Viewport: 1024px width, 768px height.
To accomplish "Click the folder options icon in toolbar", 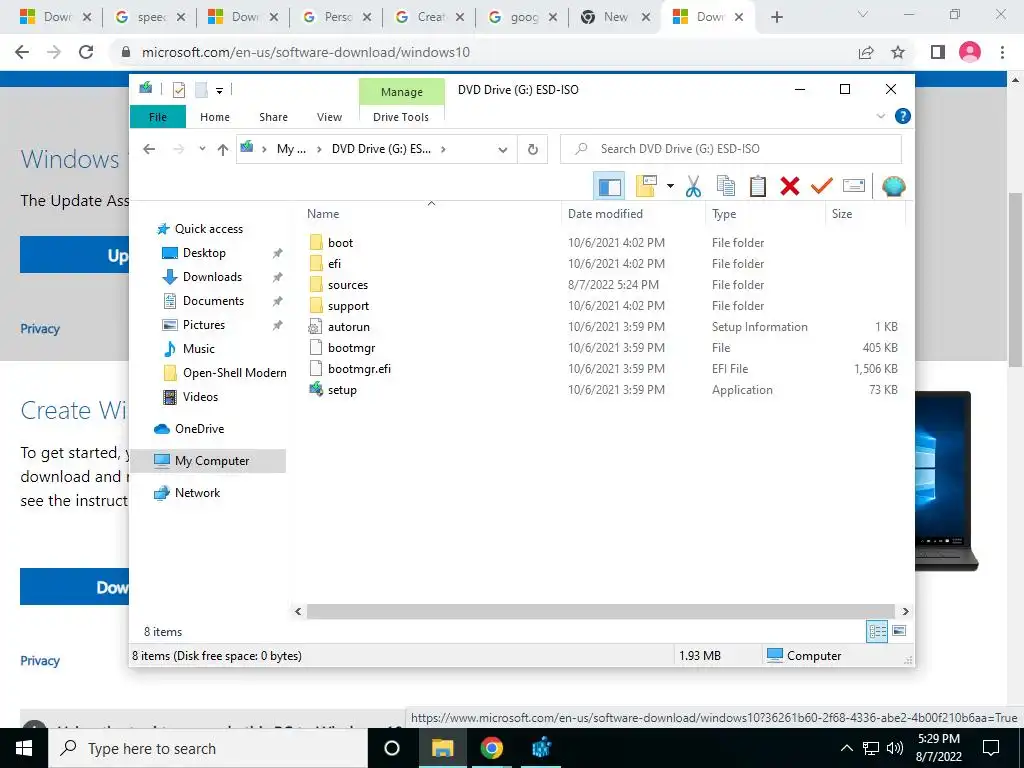I will (646, 186).
